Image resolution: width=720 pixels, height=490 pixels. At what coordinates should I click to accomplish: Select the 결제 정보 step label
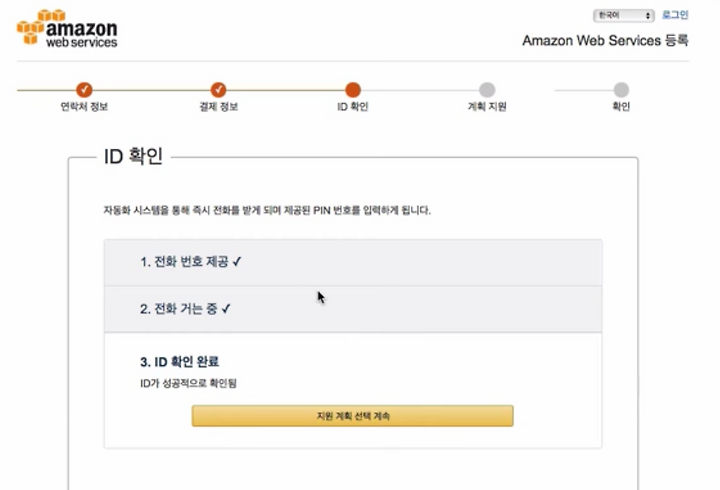[218, 107]
